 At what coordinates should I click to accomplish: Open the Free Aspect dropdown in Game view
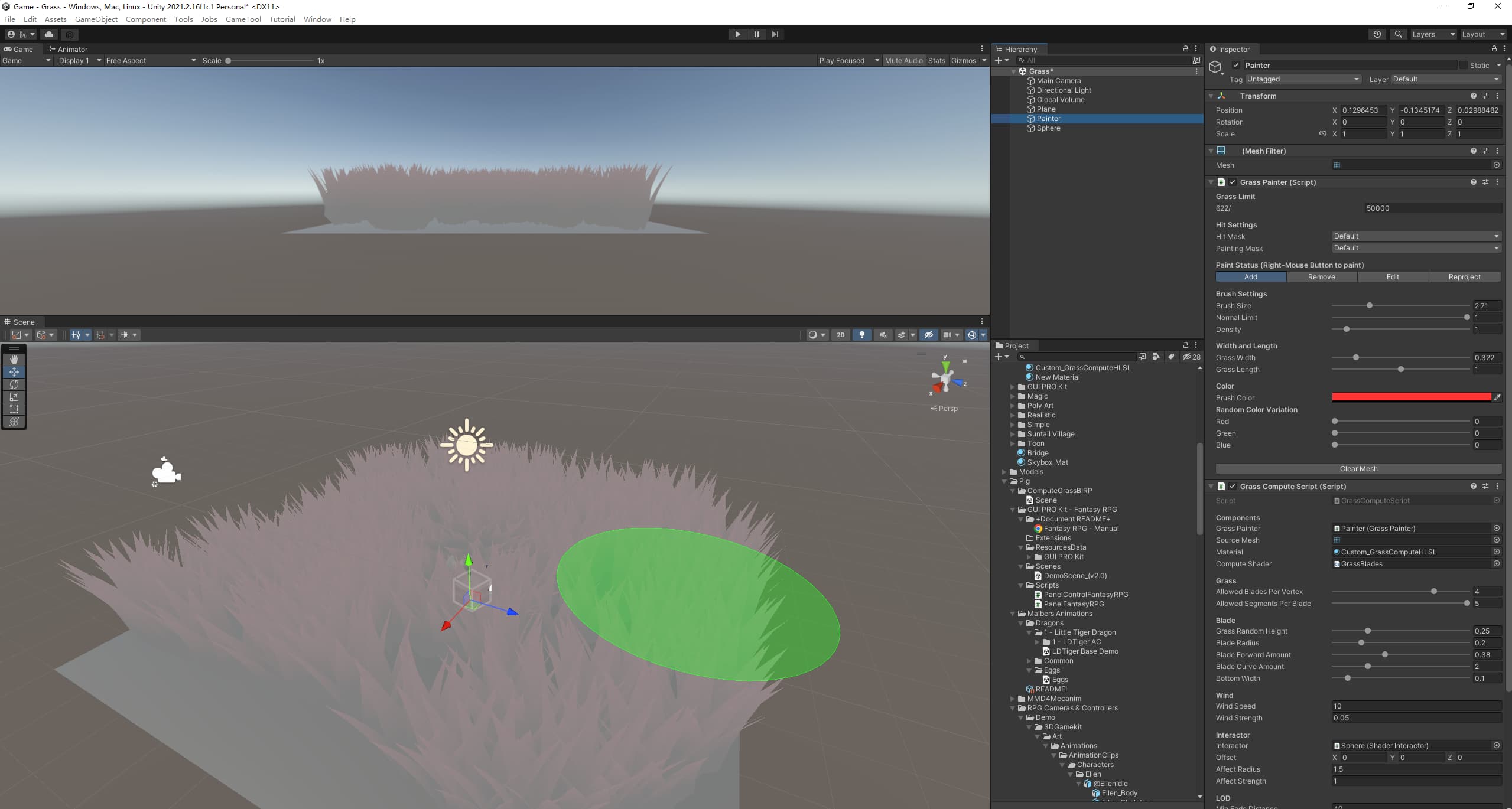(x=151, y=61)
